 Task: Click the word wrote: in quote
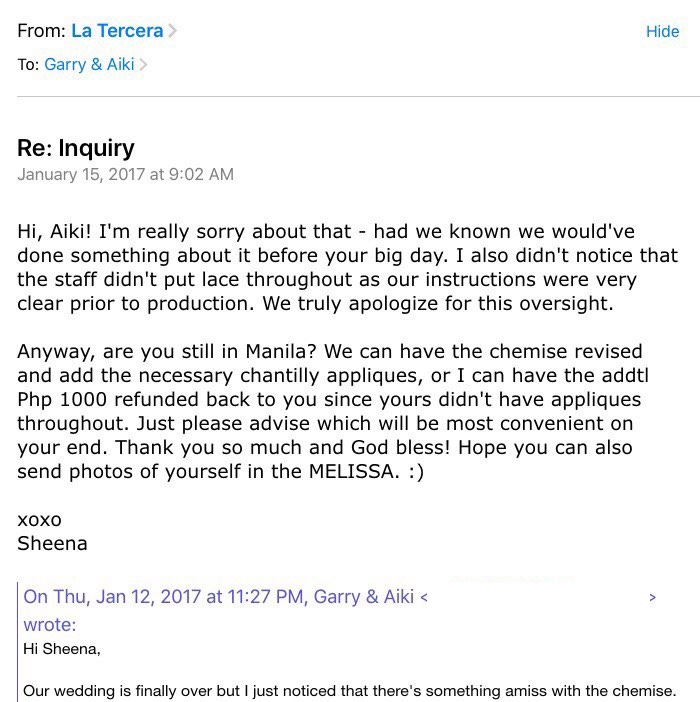point(49,624)
